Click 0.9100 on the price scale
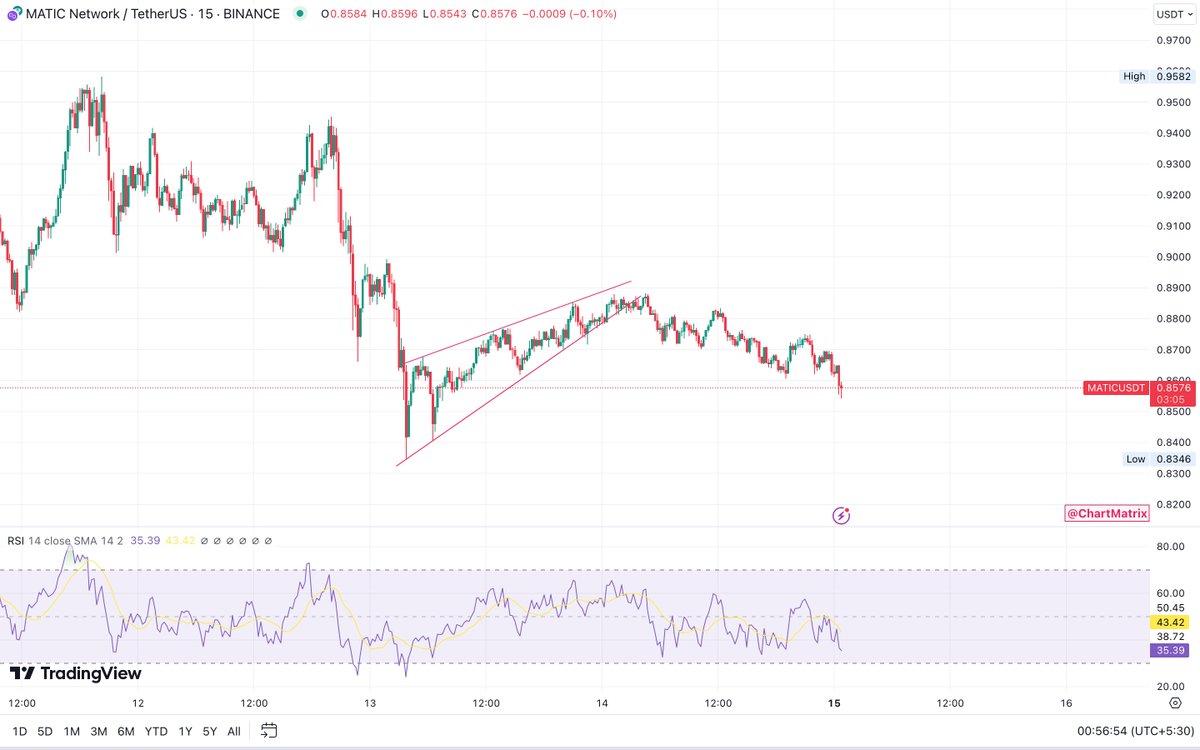Viewport: 1200px width, 750px height. click(x=1173, y=226)
